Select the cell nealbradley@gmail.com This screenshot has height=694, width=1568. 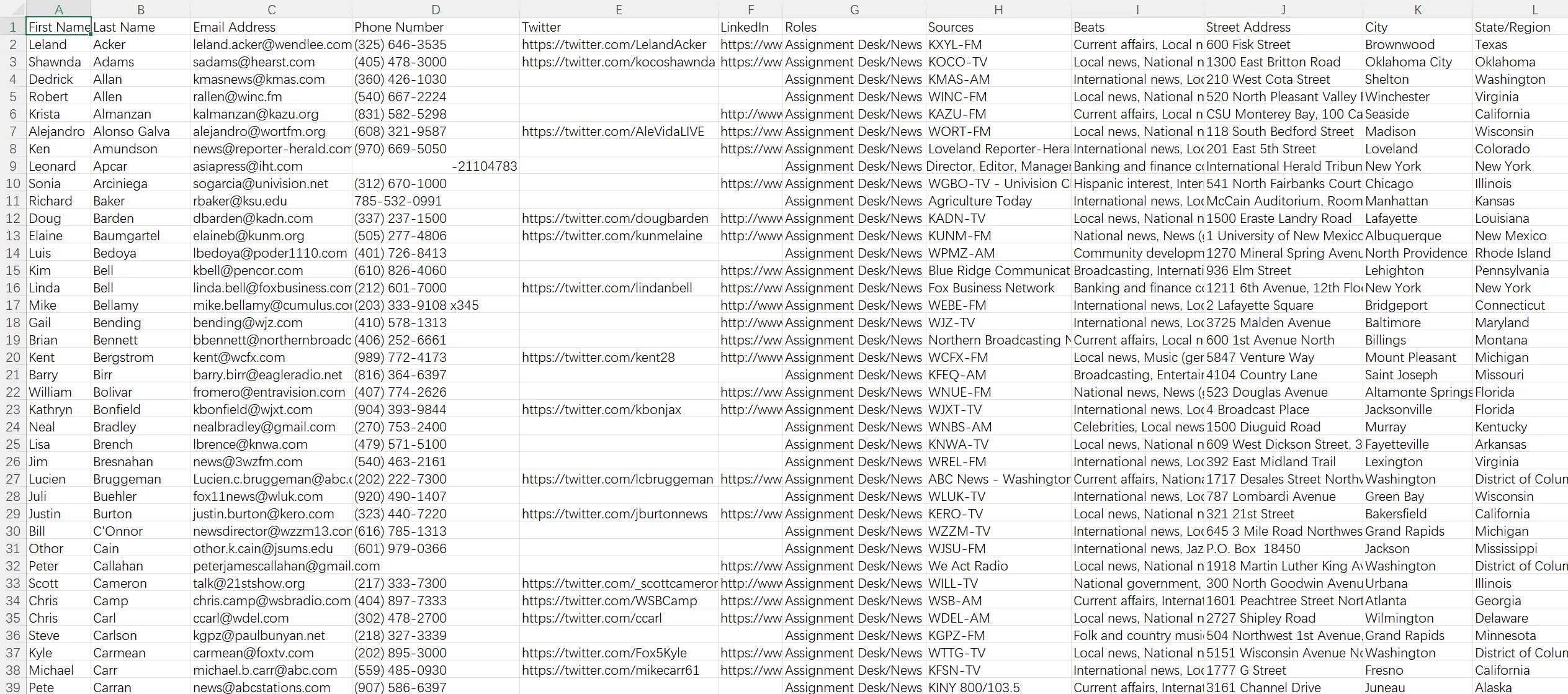coord(271,427)
